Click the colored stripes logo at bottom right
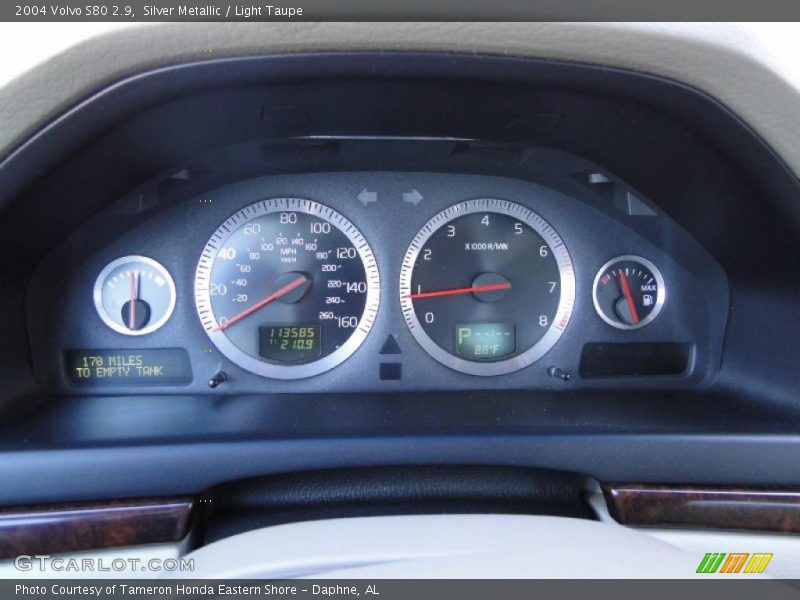Screen dimensions: 800x600 pos(734,563)
